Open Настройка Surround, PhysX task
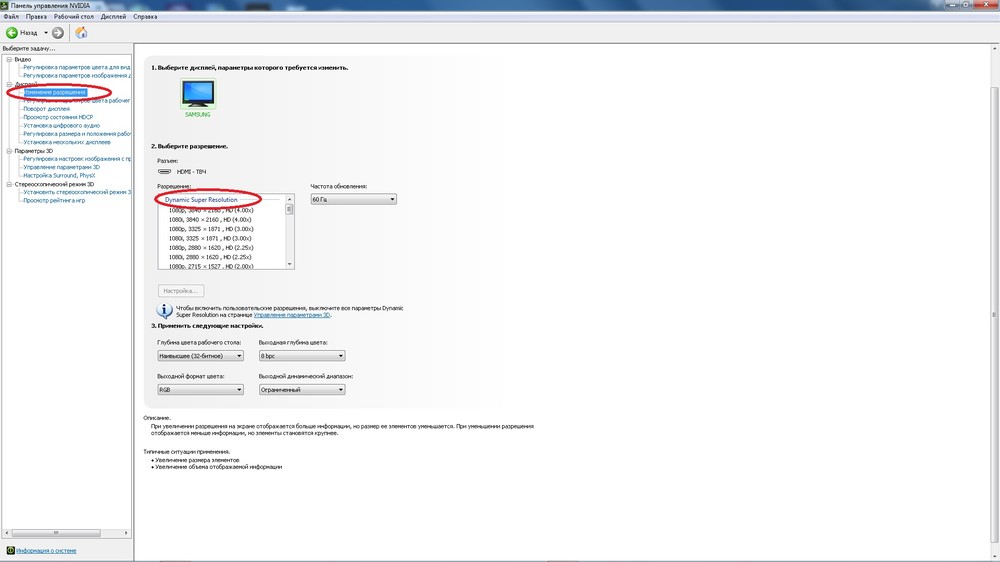Viewport: 1000px width, 562px height. (x=59, y=175)
